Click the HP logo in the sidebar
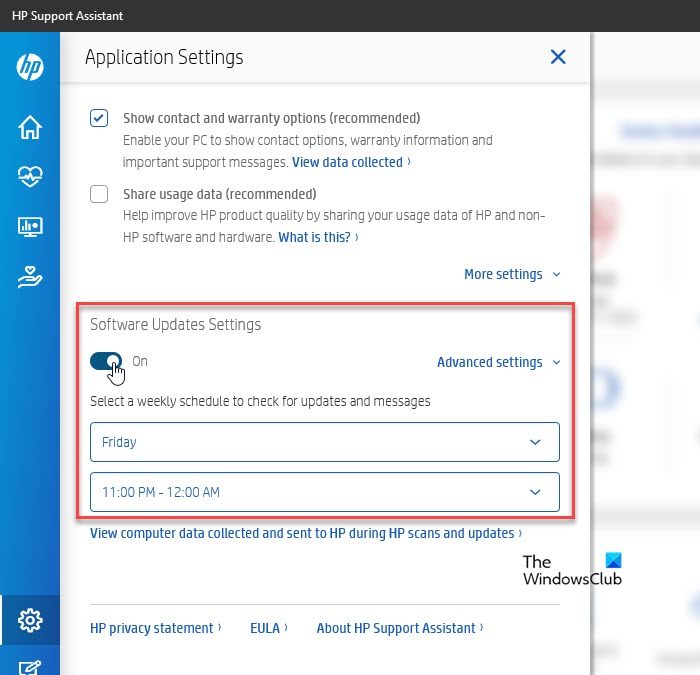This screenshot has width=700, height=675. 30,67
